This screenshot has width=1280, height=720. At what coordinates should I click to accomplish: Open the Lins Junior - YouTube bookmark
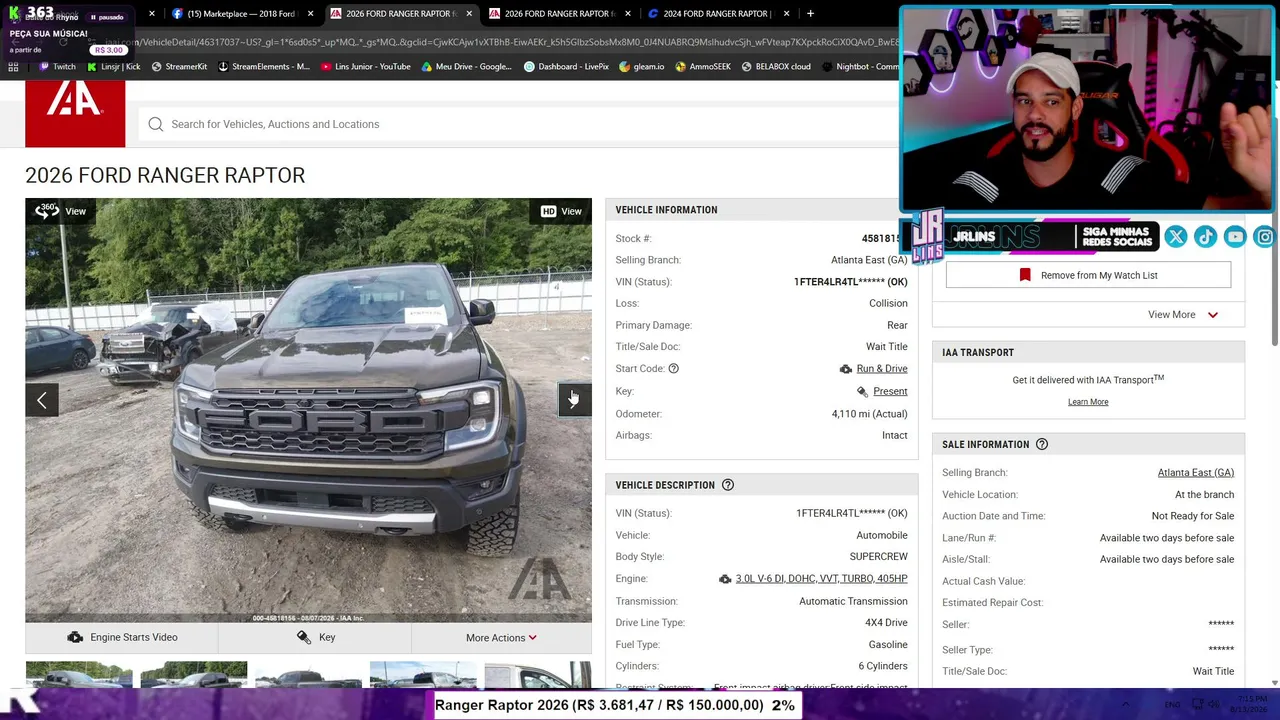(x=366, y=67)
